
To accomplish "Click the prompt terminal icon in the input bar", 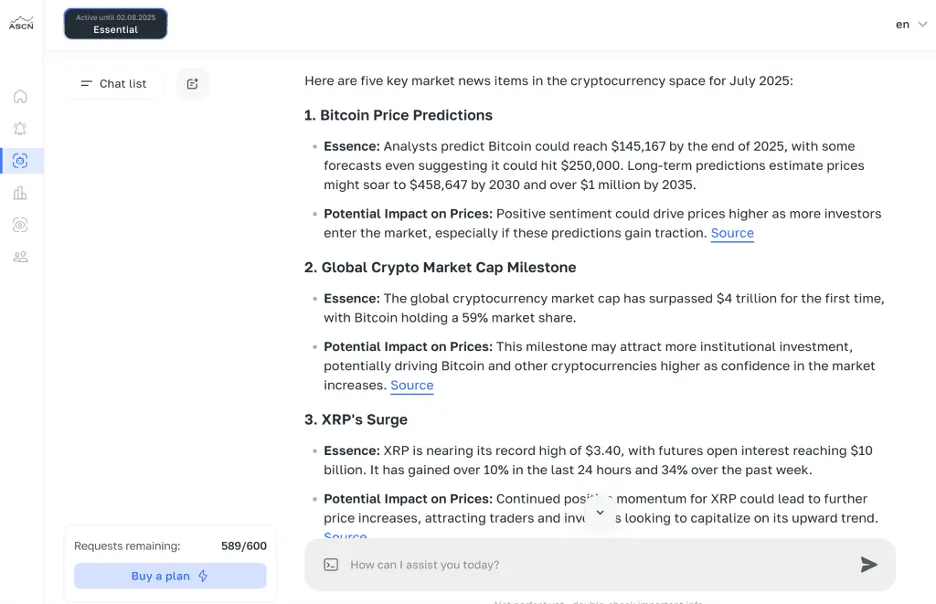I will point(331,565).
